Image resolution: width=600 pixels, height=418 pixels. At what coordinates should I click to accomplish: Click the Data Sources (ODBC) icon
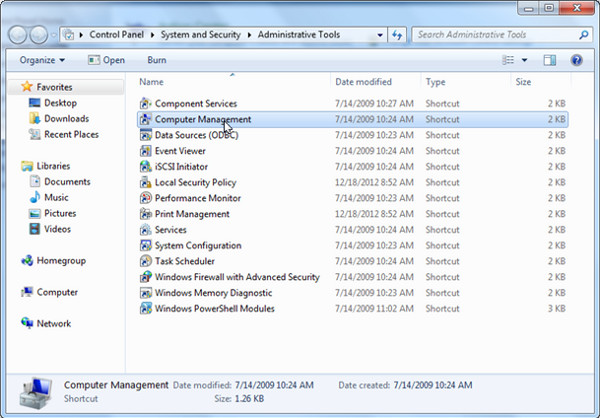coord(145,135)
